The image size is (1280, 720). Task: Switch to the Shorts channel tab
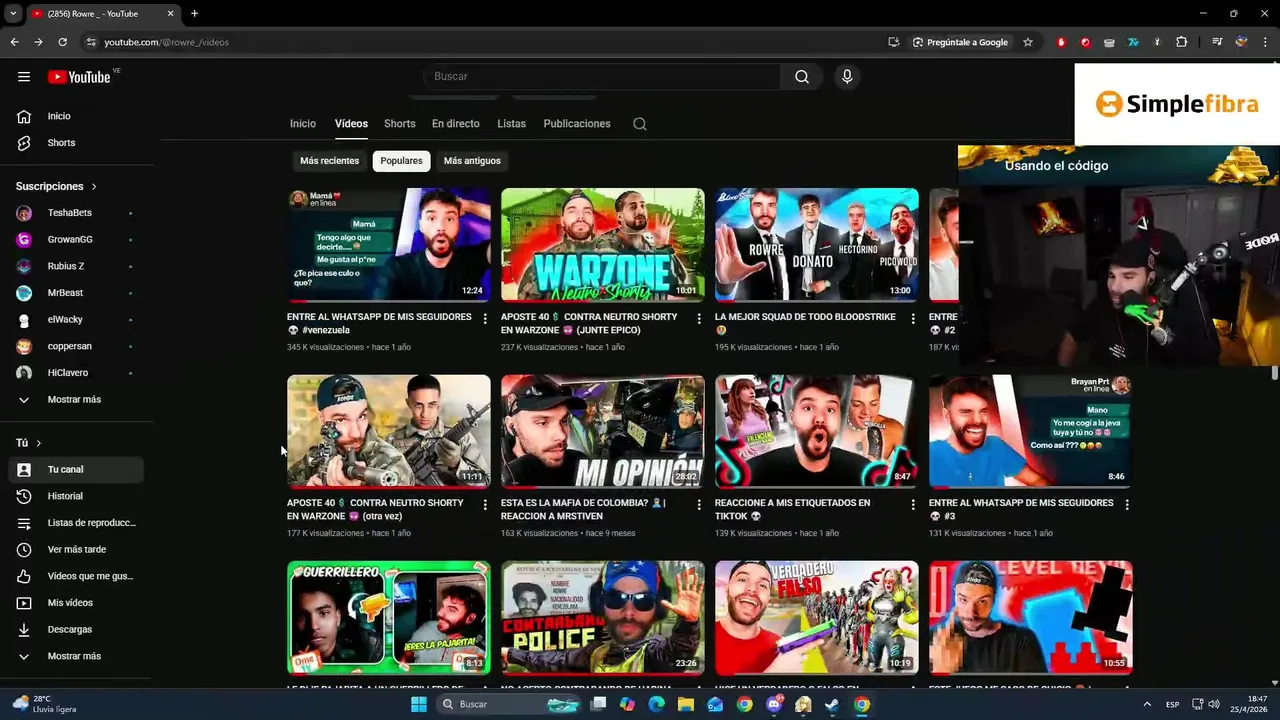pos(399,124)
